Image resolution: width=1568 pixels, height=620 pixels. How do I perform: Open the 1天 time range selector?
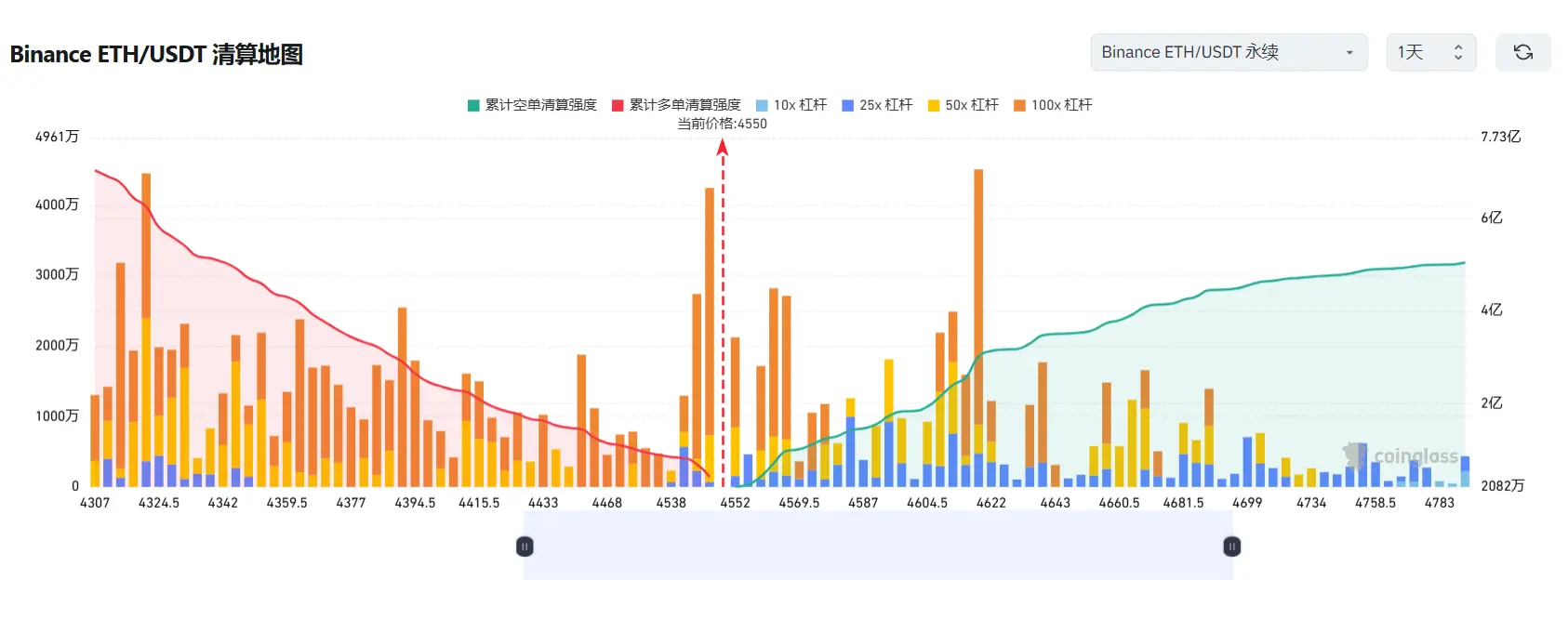[1430, 52]
